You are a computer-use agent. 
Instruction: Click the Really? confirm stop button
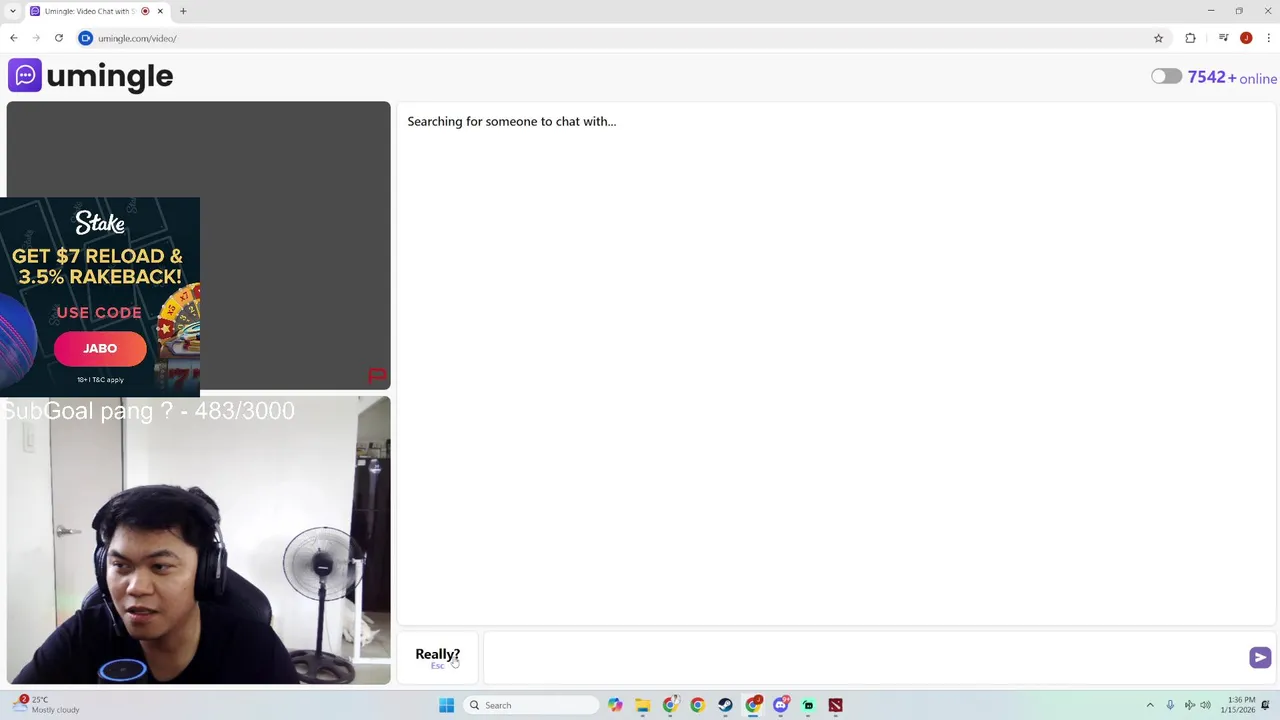(438, 657)
